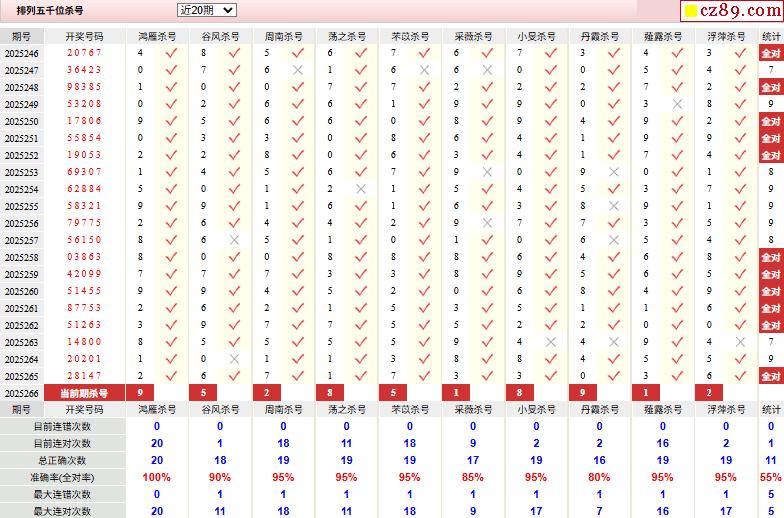Click the grey X for 荡之杀号 in row 2025254
784x518 pixels.
(361, 189)
